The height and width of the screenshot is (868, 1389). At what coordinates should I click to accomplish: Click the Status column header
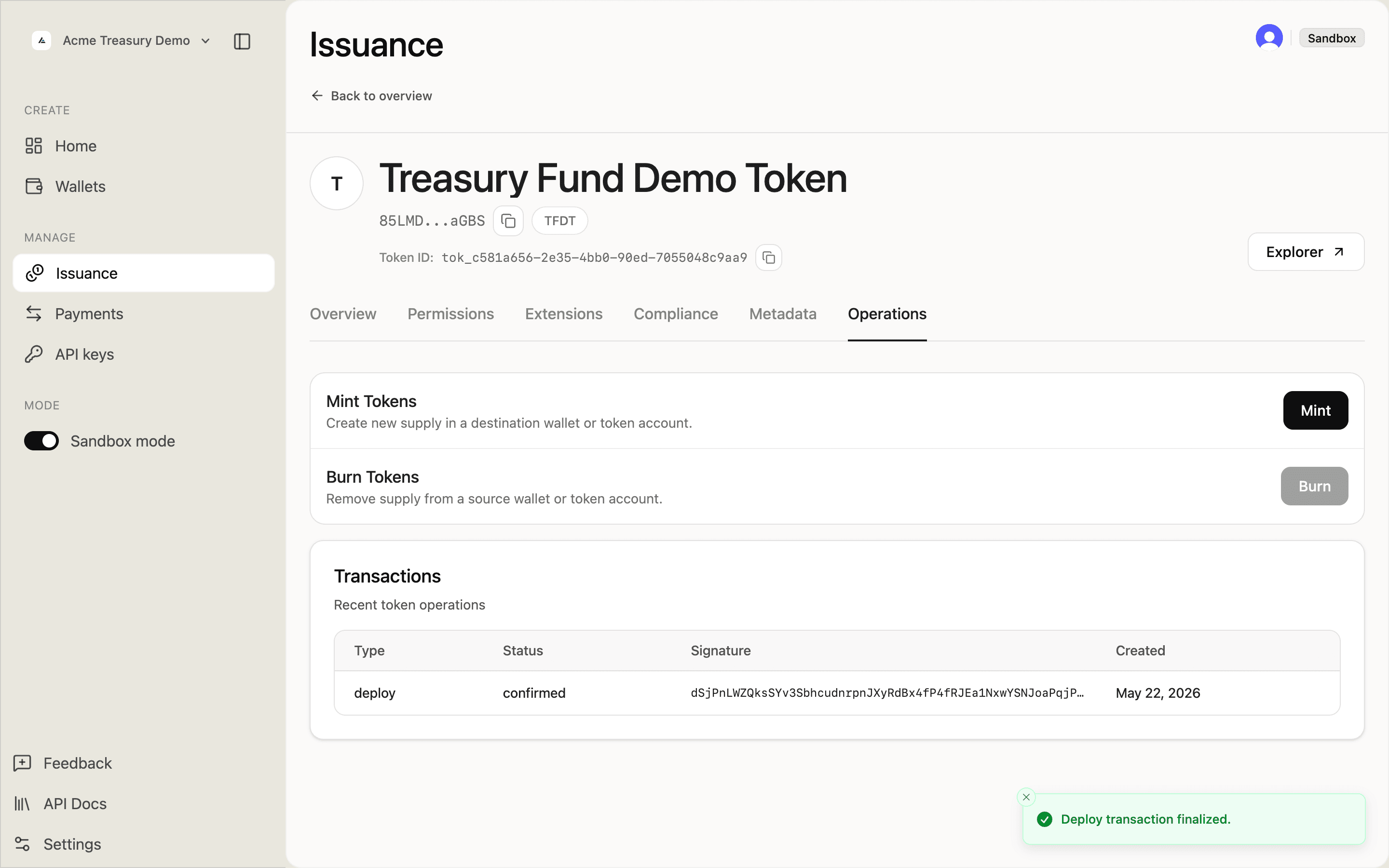click(522, 651)
